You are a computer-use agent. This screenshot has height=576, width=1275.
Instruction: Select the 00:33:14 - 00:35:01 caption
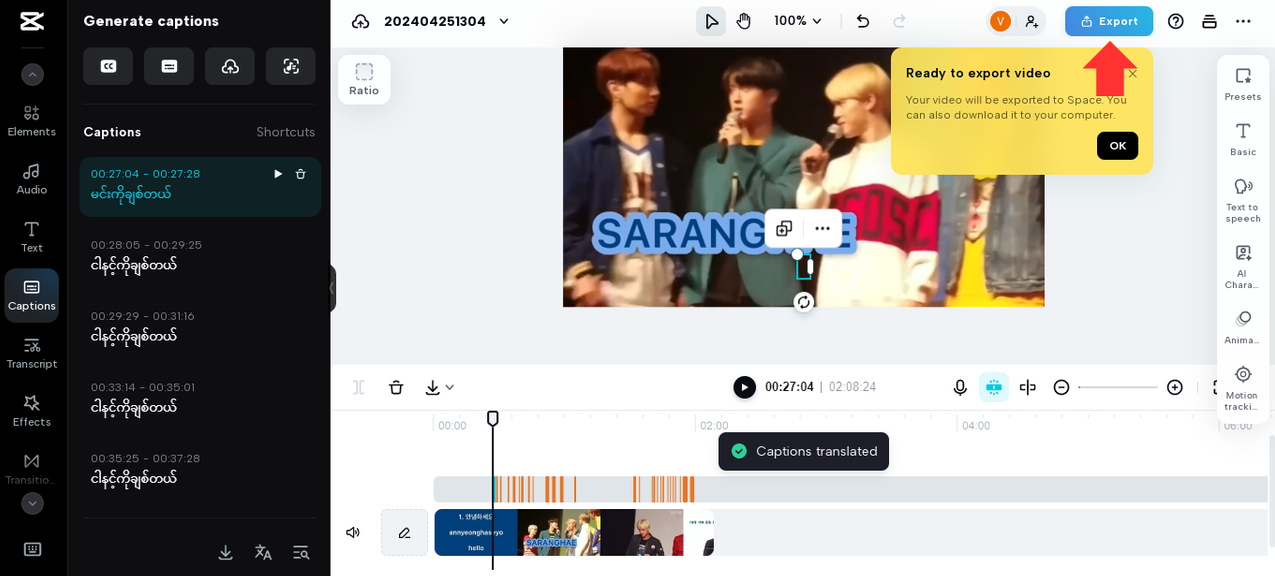point(200,398)
